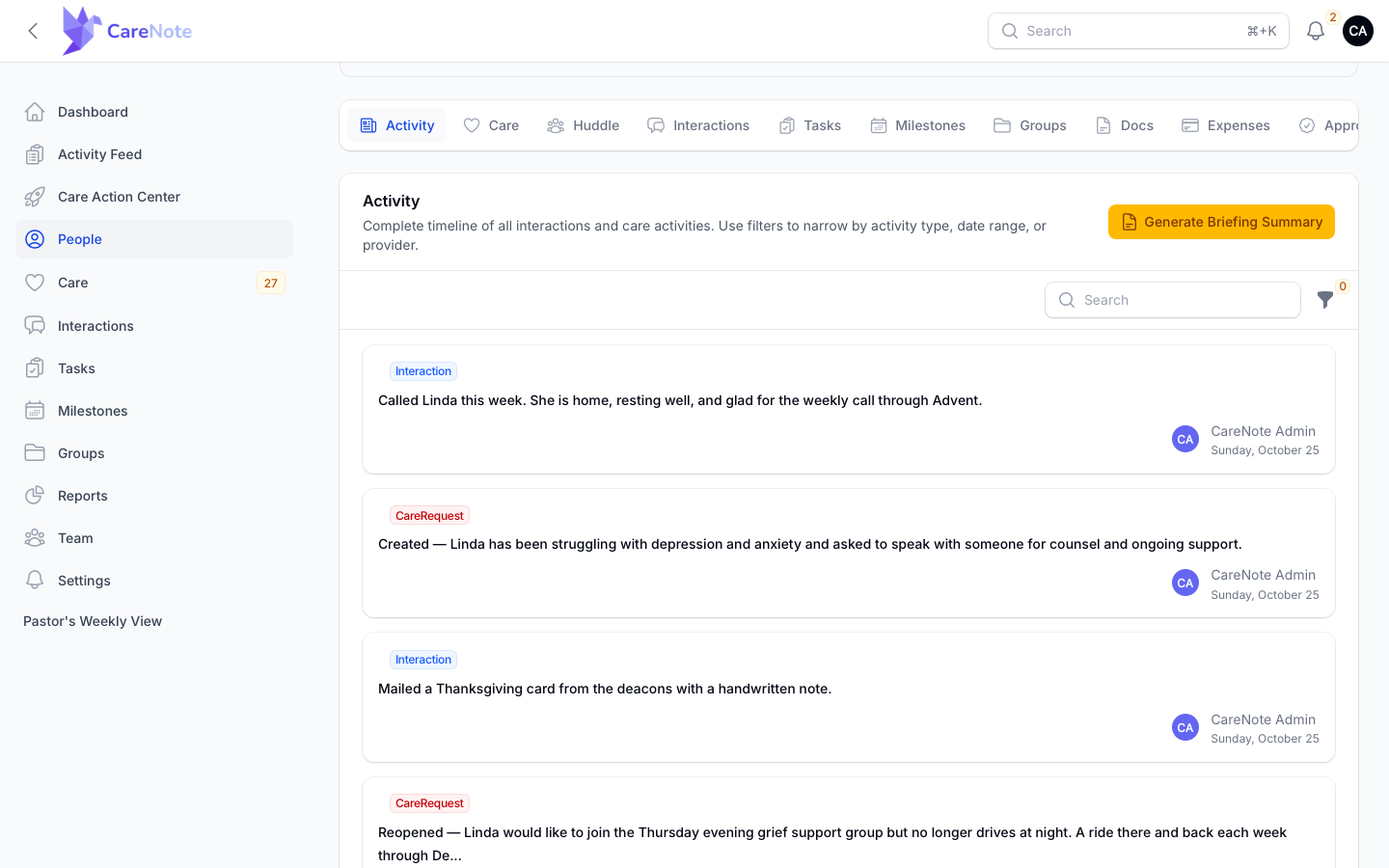Switch to the Interactions tab
1389x868 pixels.
coord(698,125)
